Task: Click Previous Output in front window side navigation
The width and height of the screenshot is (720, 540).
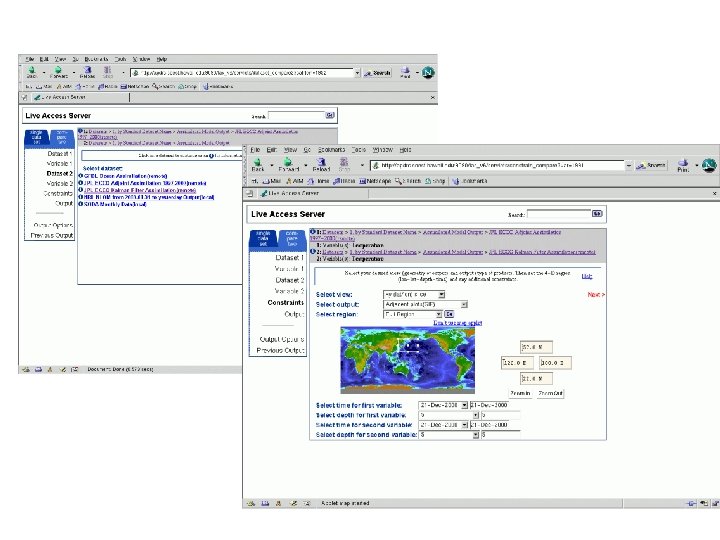Action: coord(280,350)
